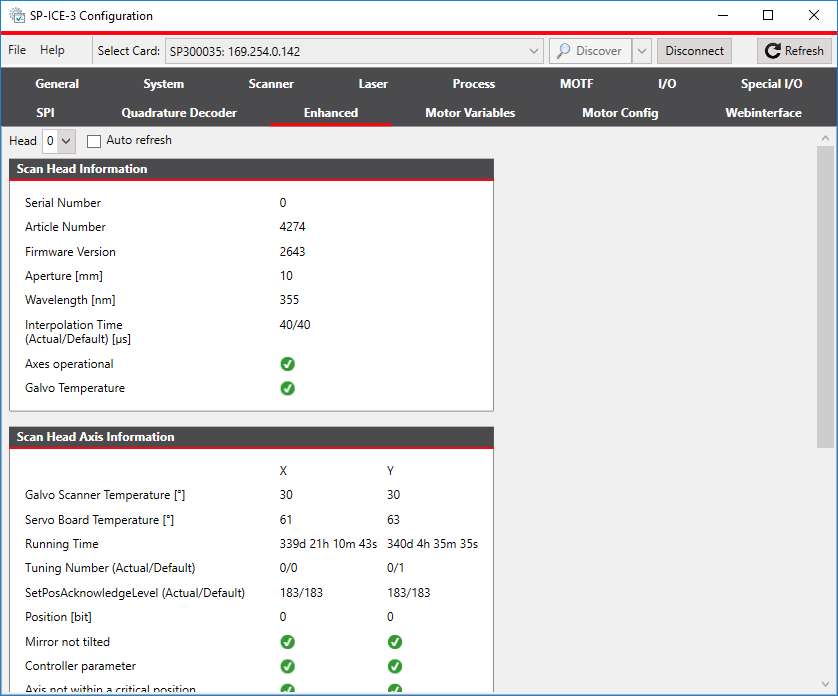Click the scrollbar down arrow
The image size is (838, 696).
[x=825, y=684]
